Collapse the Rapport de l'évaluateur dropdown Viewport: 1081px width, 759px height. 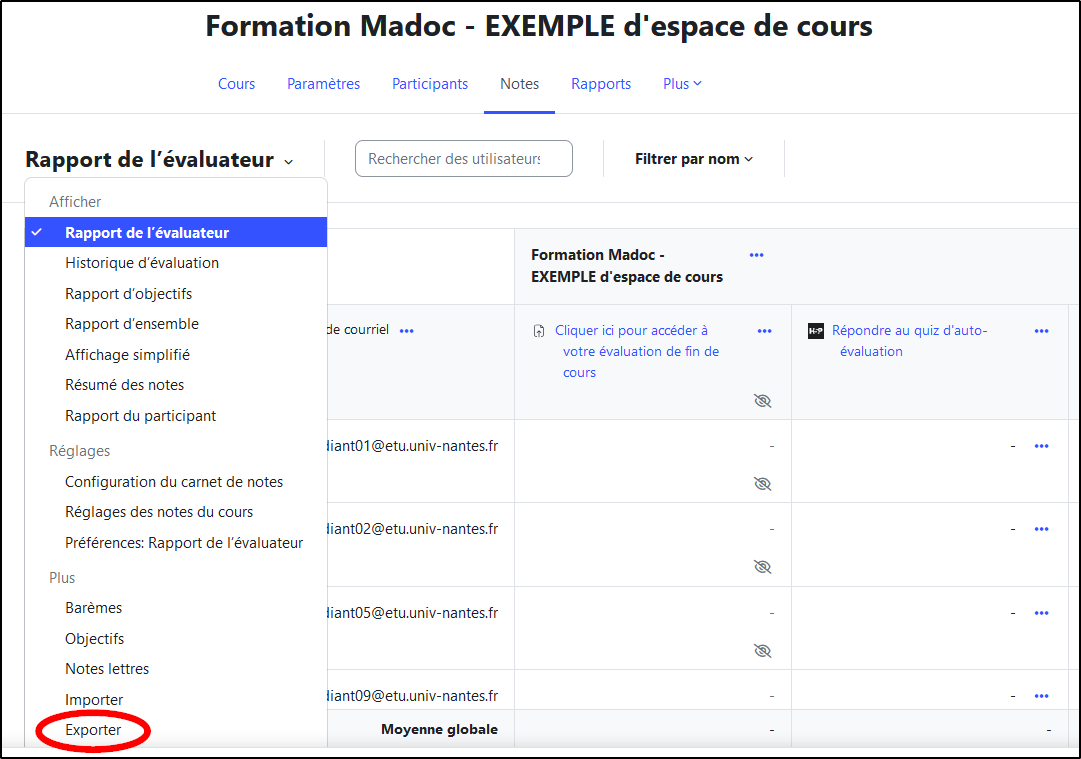160,160
